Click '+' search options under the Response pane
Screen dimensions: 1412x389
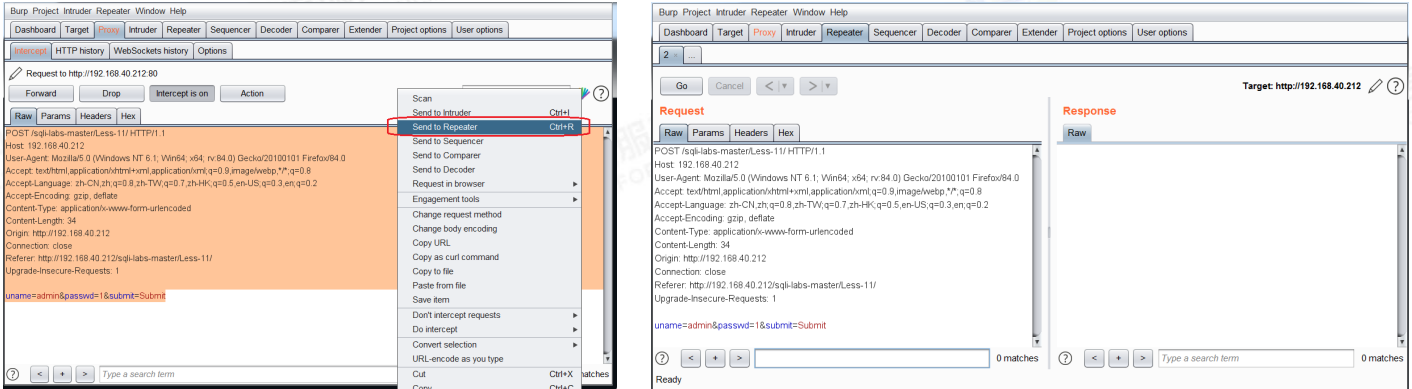(1119, 358)
